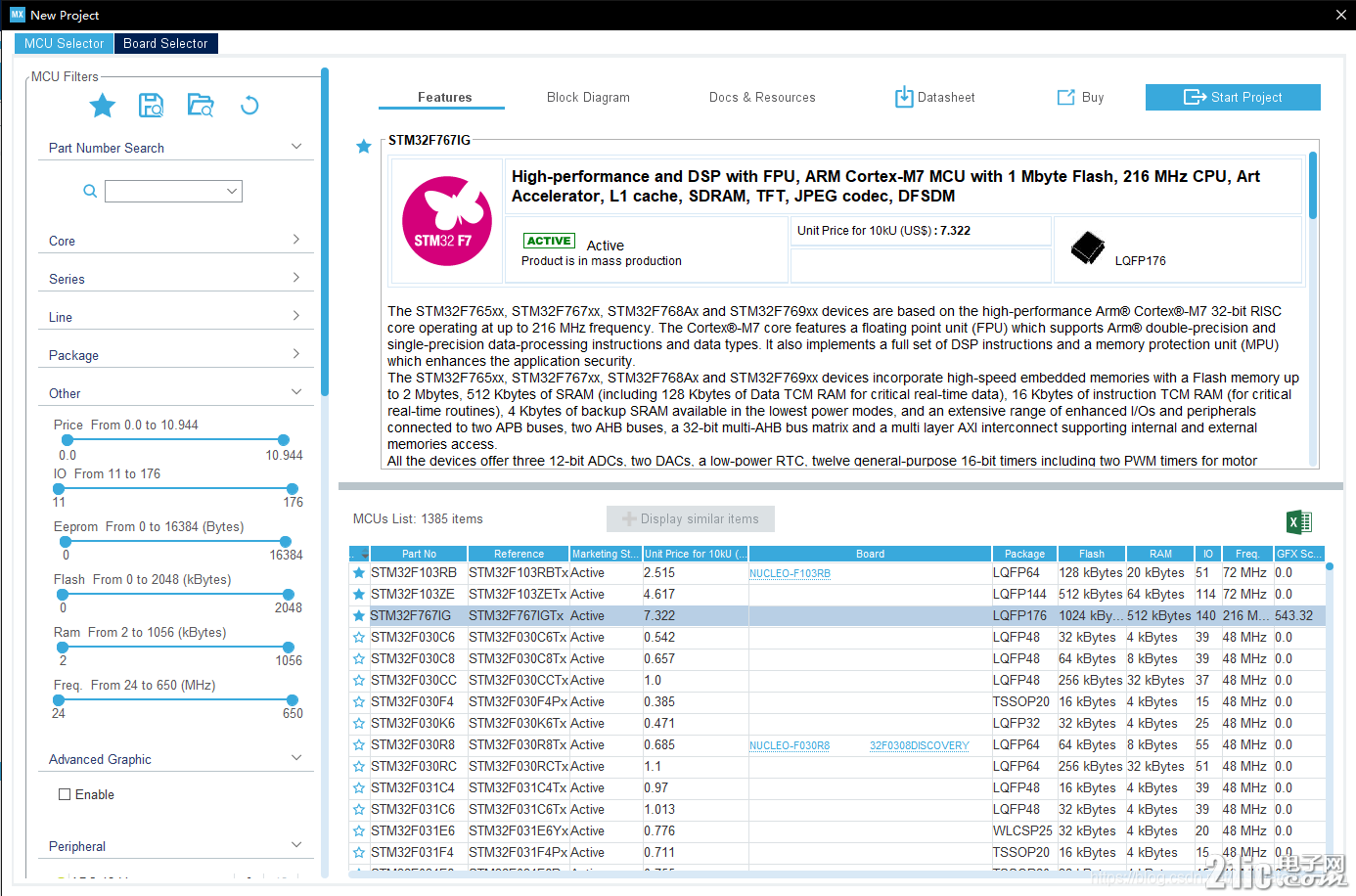The height and width of the screenshot is (896, 1356).
Task: Click Flash maximum slider handle
Action: 289,595
